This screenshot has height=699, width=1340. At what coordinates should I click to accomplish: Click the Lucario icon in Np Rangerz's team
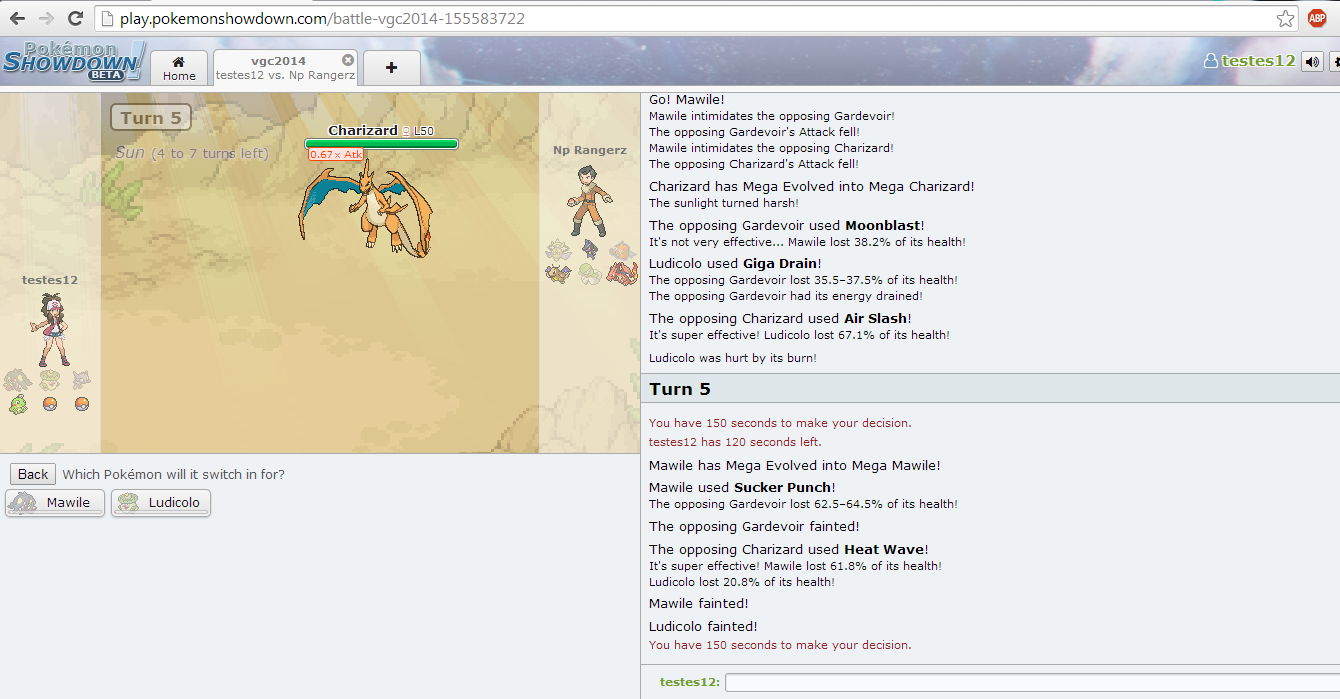589,249
